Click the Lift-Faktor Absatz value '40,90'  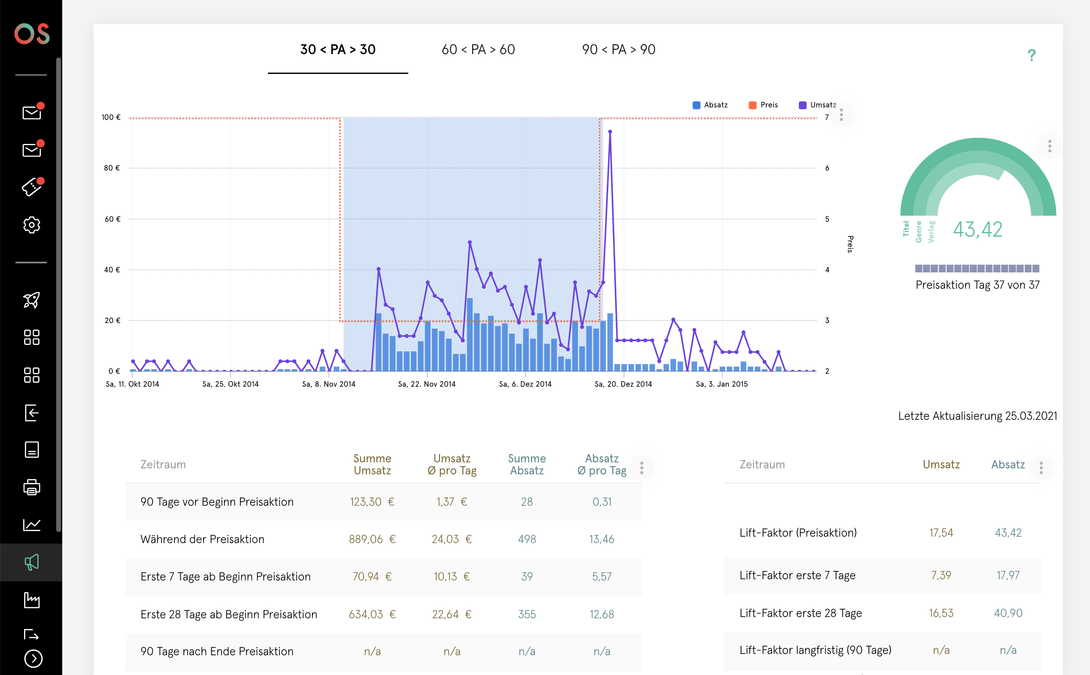pyautogui.click(x=1008, y=613)
